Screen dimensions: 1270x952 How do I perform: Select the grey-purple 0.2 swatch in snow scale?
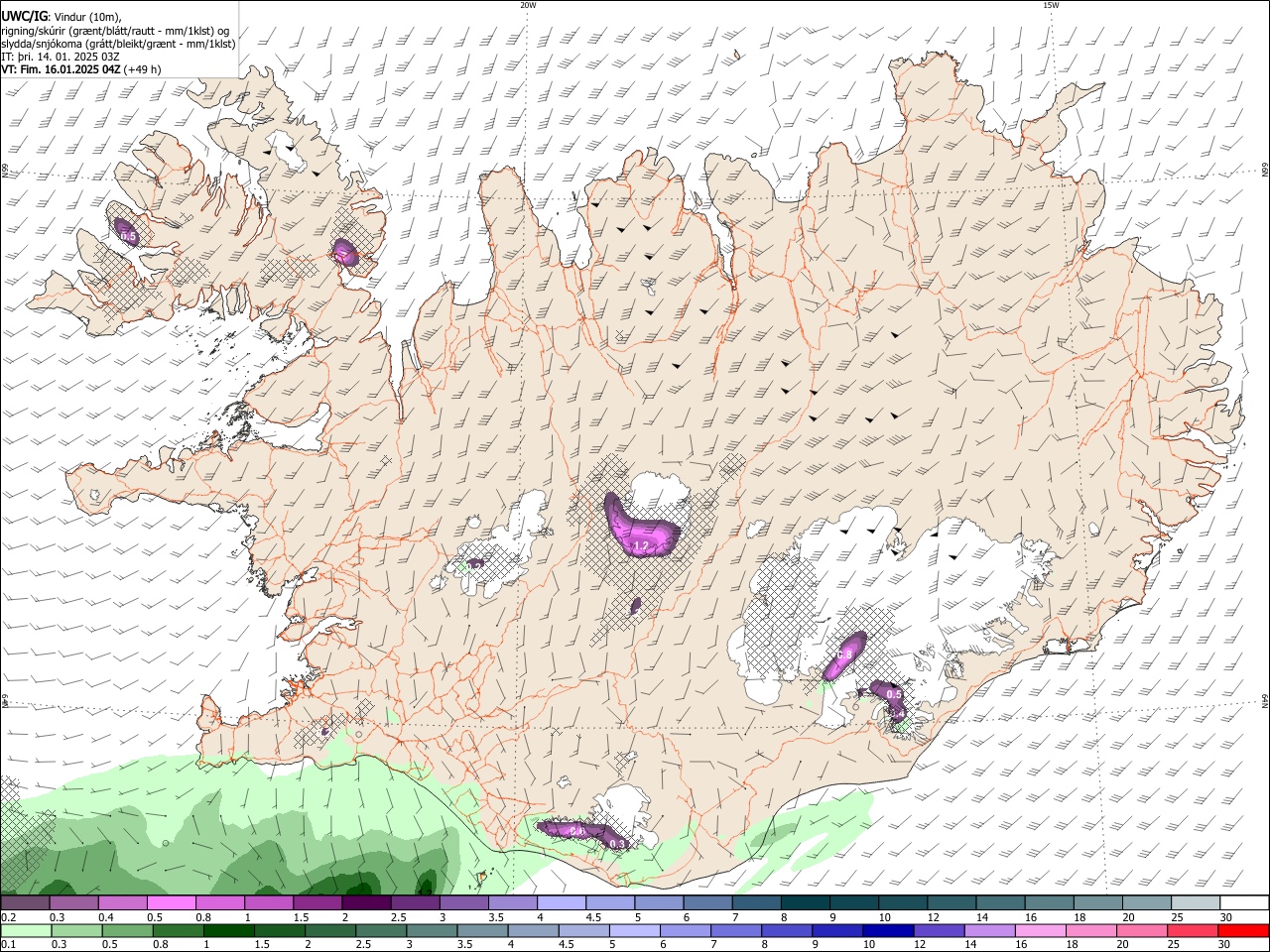[x=25, y=902]
